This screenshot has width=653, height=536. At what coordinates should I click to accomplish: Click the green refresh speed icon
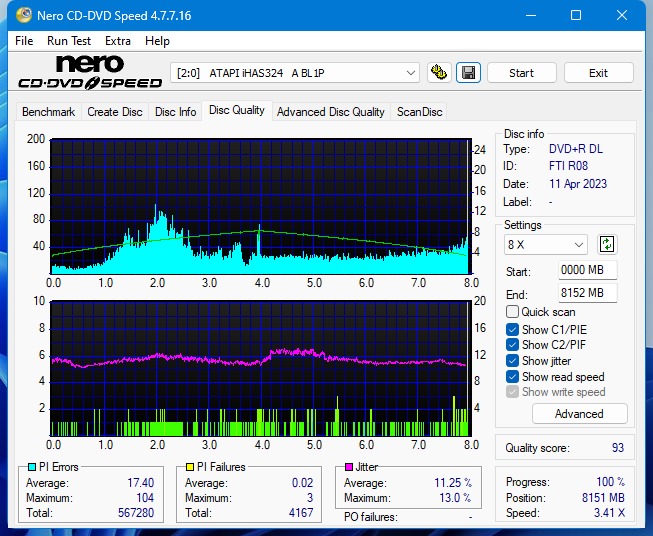tap(607, 244)
